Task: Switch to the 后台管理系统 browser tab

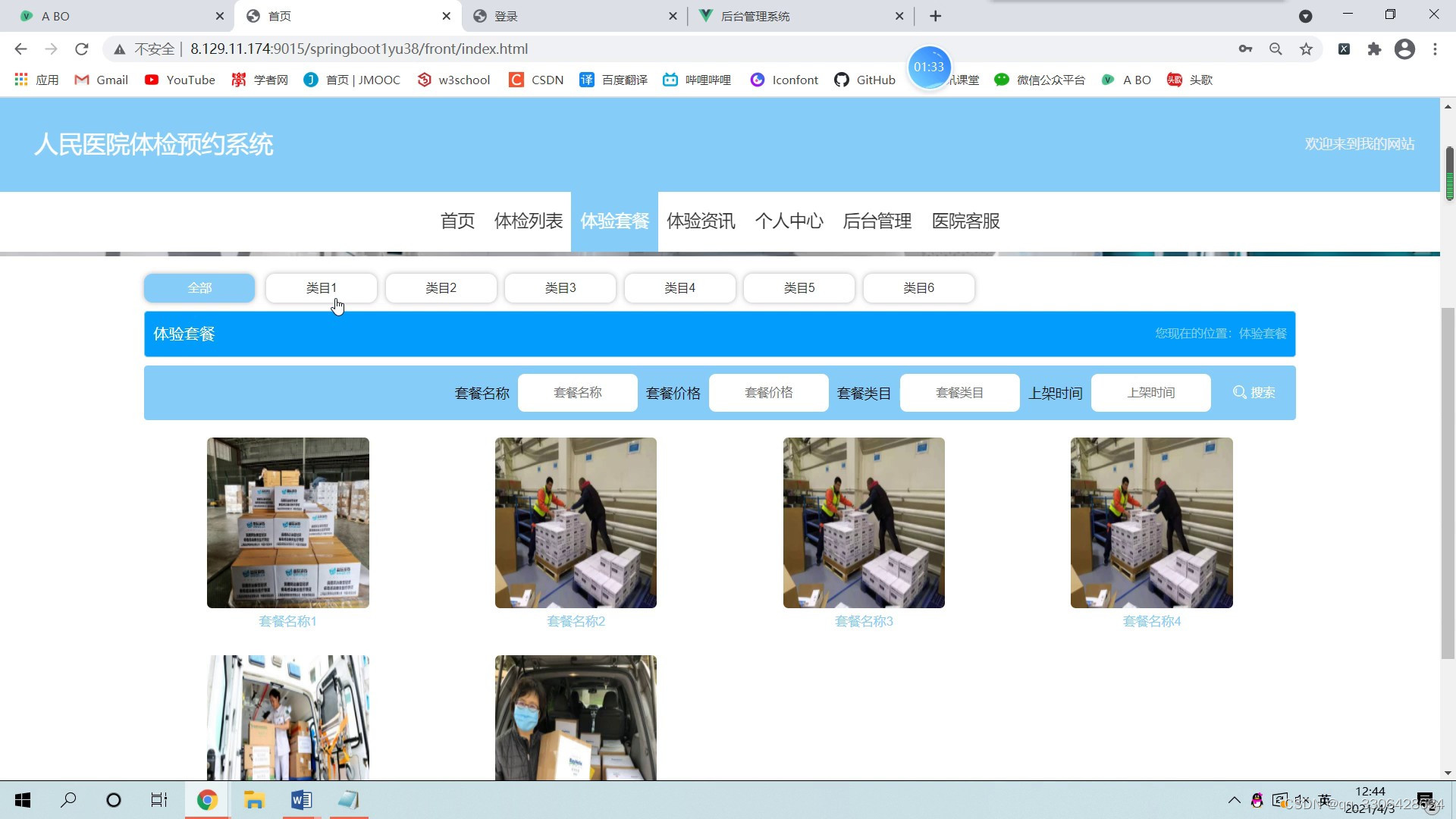Action: [x=766, y=15]
